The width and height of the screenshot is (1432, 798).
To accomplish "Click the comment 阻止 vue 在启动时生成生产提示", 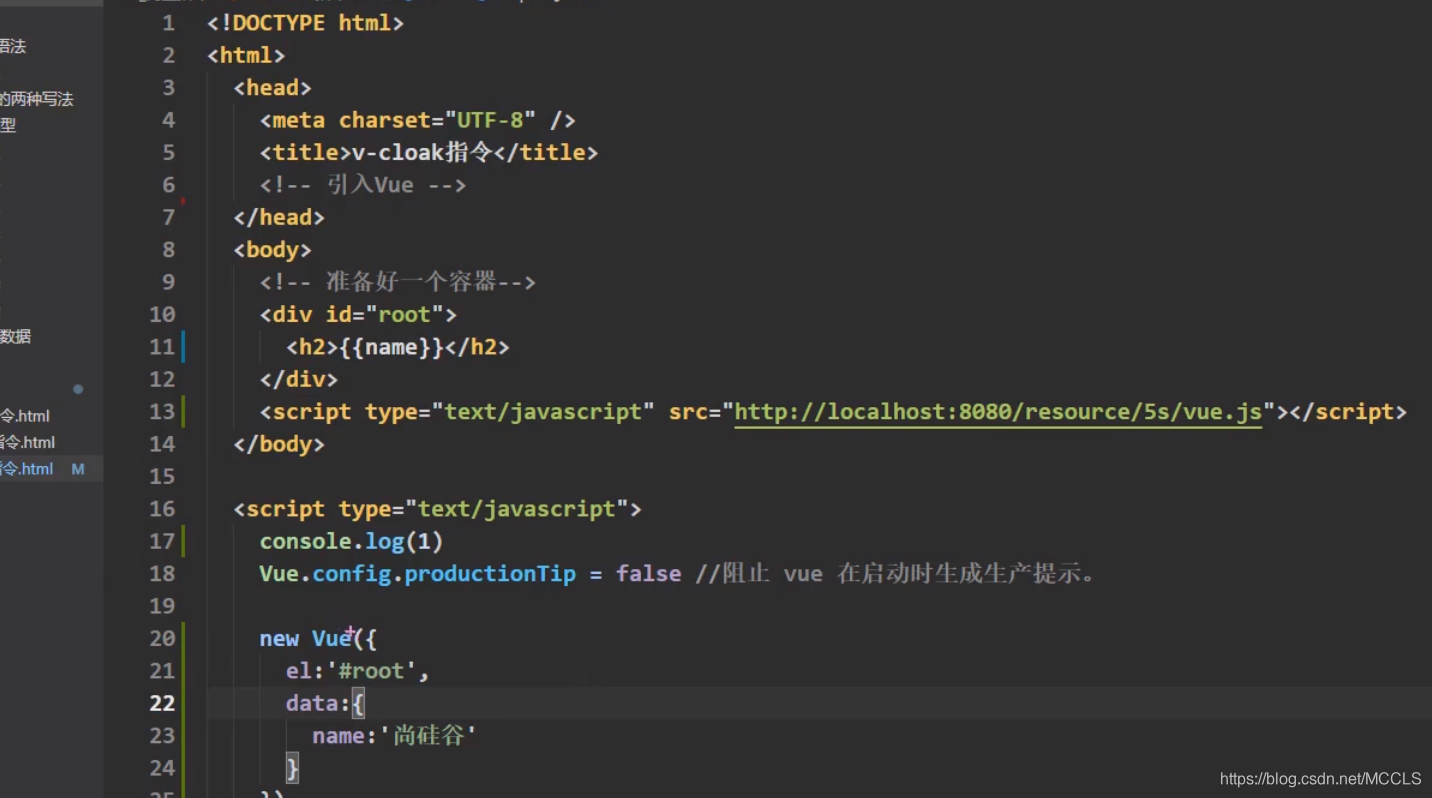I will click(x=895, y=574).
